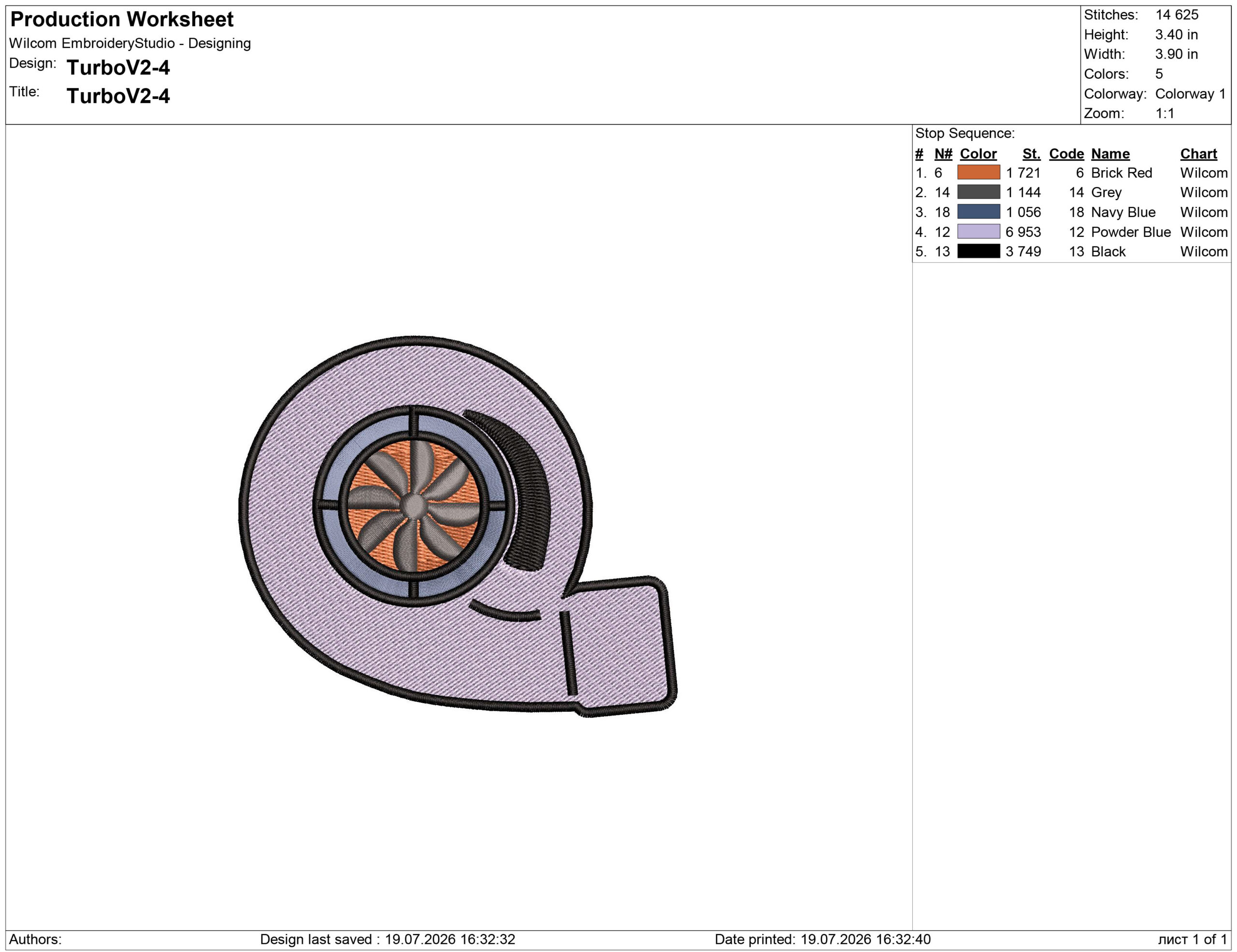Click the Stitches value '14 625'
Image resolution: width=1237 pixels, height=952 pixels.
pos(1177,14)
